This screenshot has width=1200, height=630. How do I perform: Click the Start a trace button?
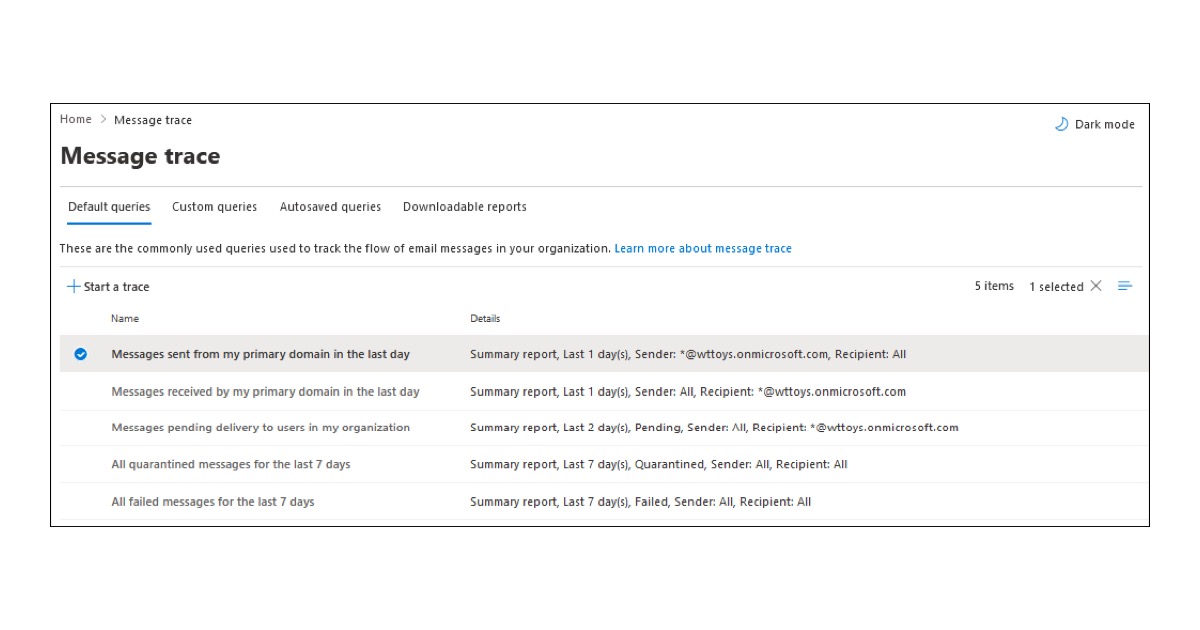coord(108,286)
